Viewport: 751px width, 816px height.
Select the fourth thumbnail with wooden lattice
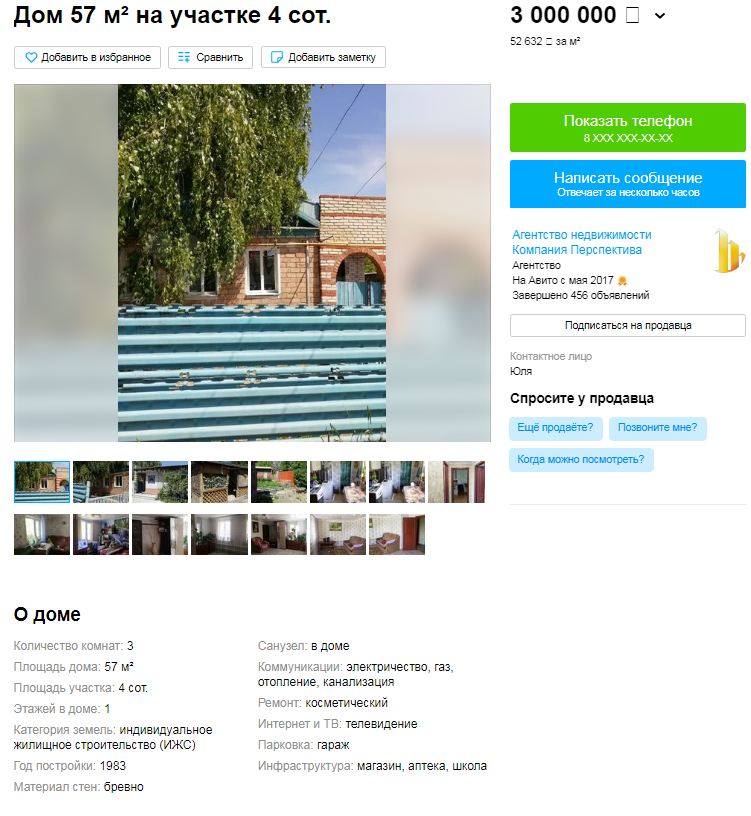point(219,482)
